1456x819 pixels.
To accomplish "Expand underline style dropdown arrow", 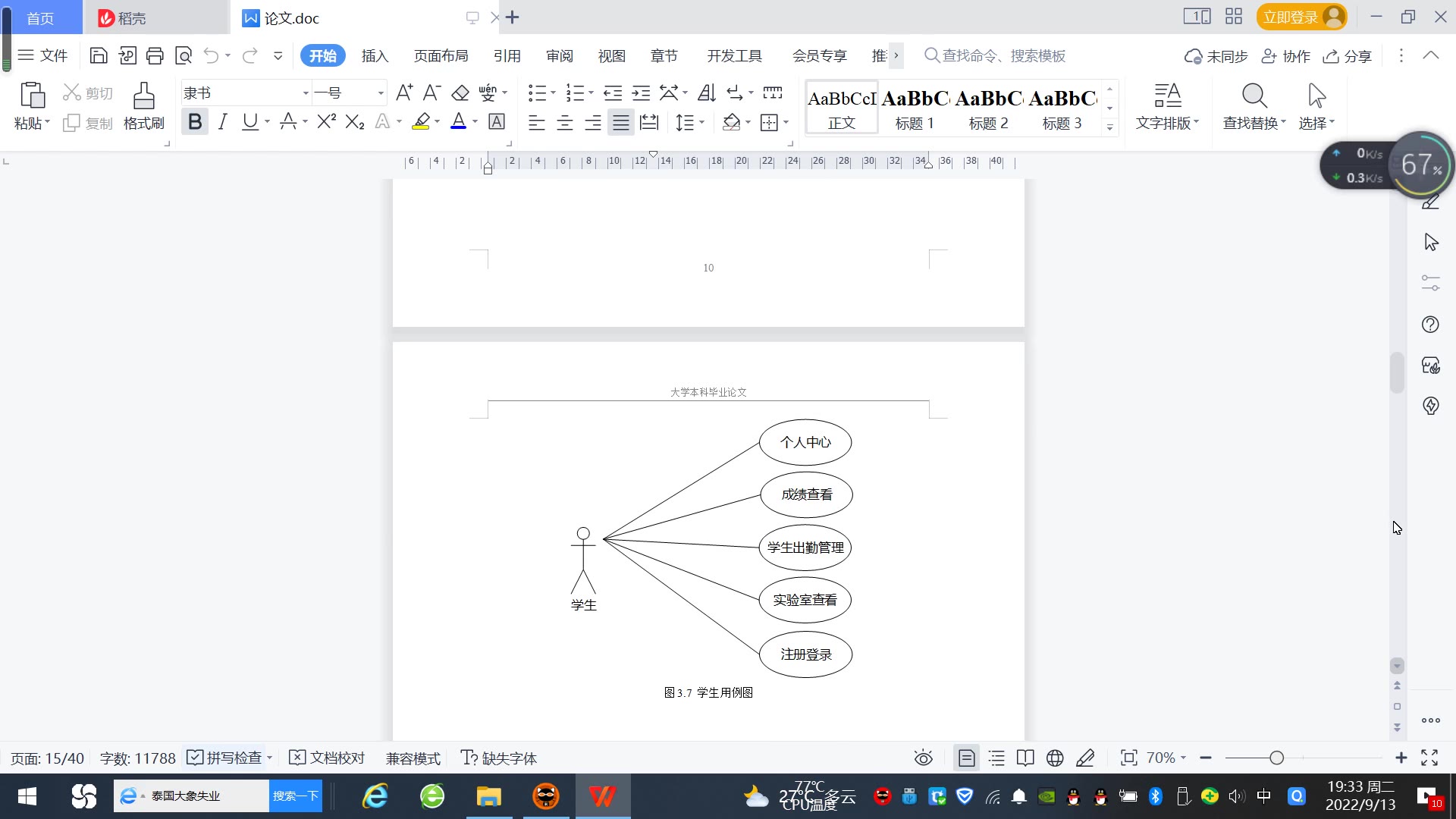I will point(267,122).
